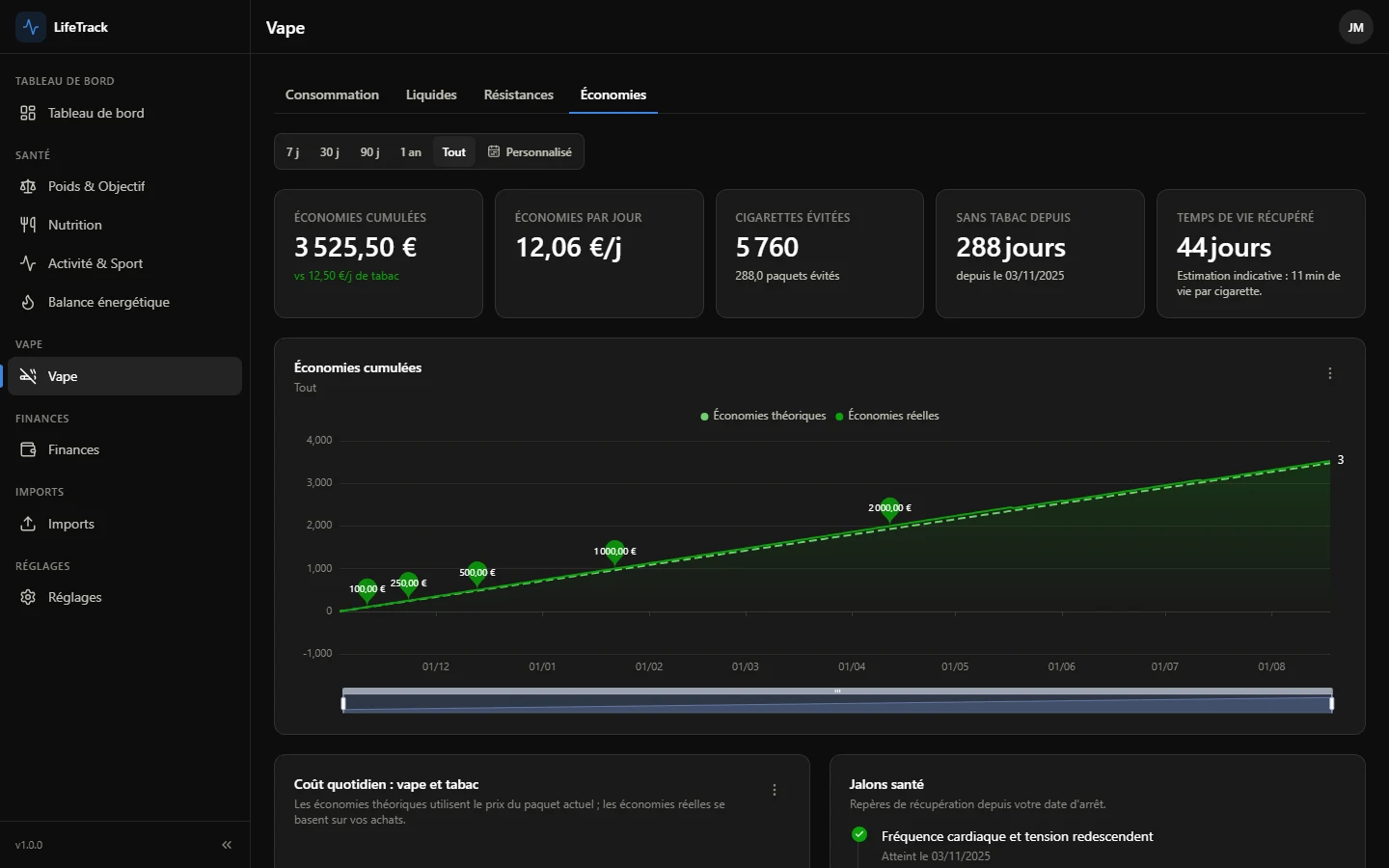Image resolution: width=1389 pixels, height=868 pixels.
Task: Switch to the Résistances tab
Action: (519, 95)
